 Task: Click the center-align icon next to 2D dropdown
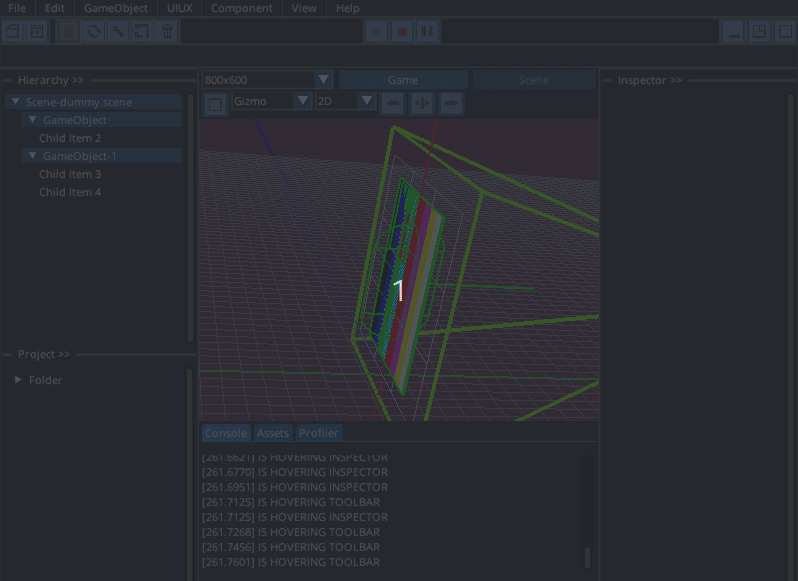tap(422, 102)
